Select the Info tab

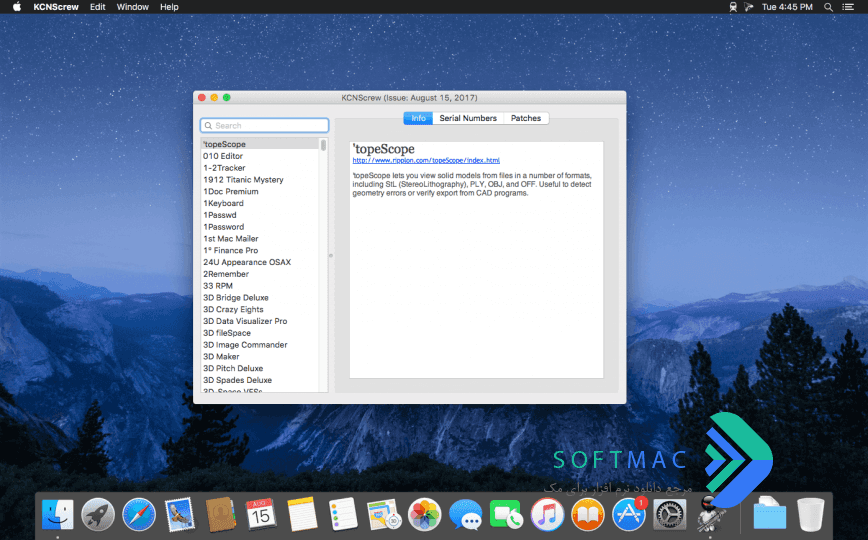click(x=418, y=118)
